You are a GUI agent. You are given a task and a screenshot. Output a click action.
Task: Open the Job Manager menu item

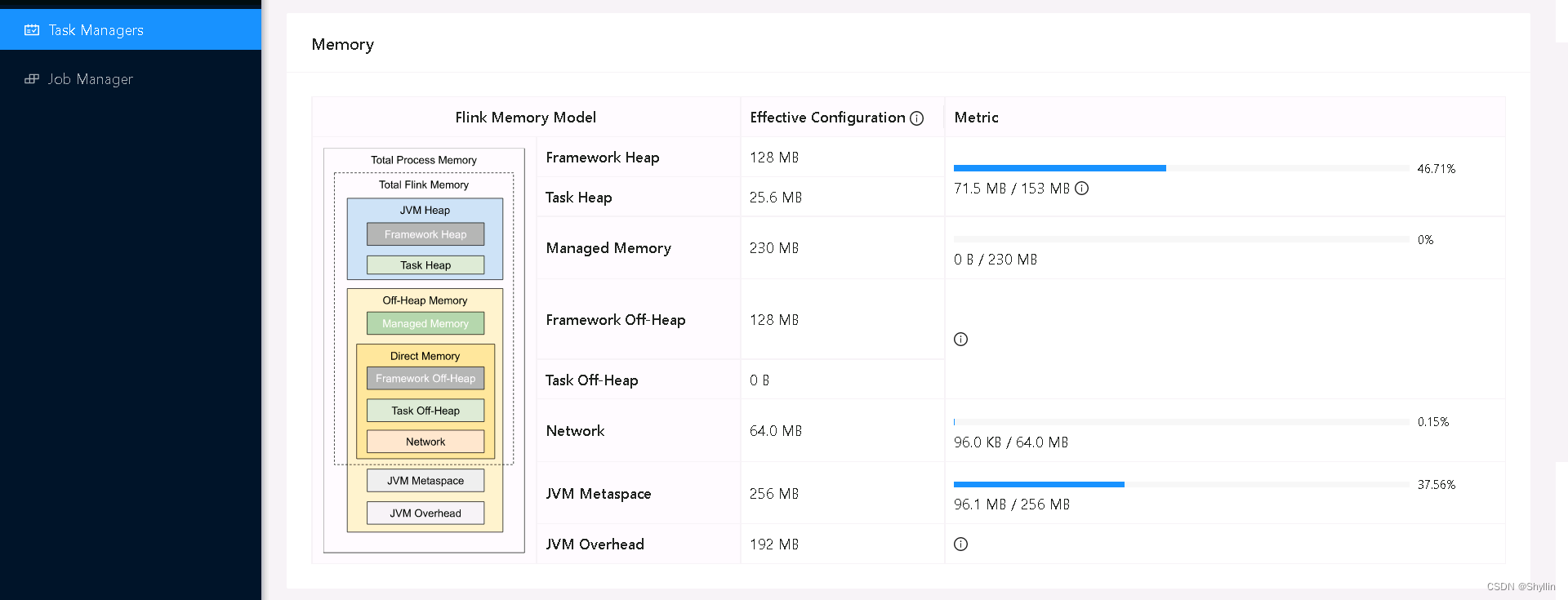131,79
